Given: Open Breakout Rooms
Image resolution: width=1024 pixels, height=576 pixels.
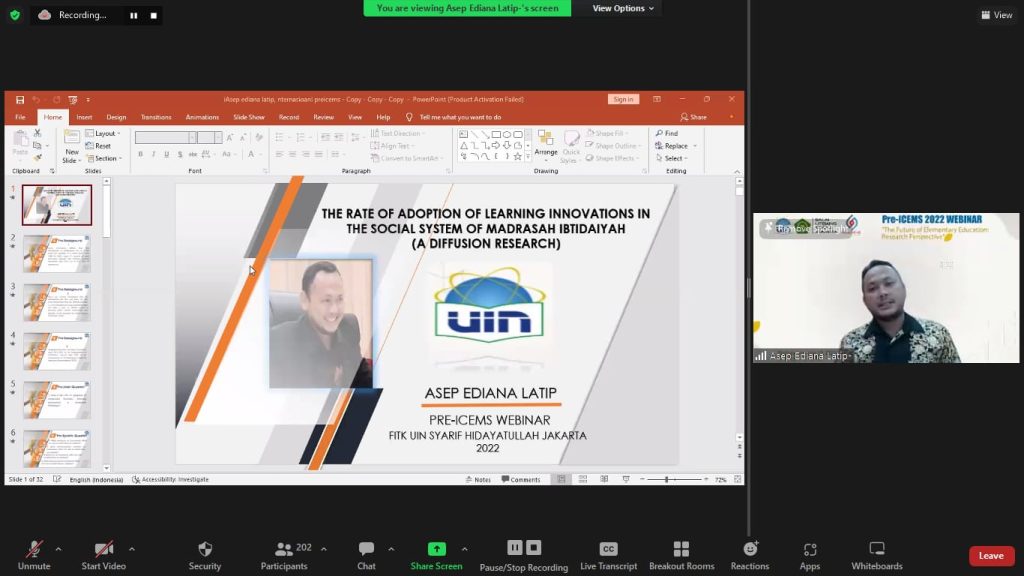Looking at the screenshot, I should [681, 556].
